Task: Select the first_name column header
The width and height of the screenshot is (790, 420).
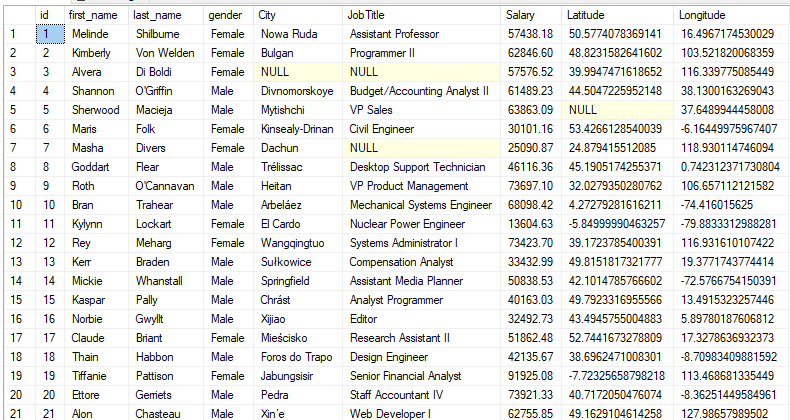Action: tap(96, 15)
